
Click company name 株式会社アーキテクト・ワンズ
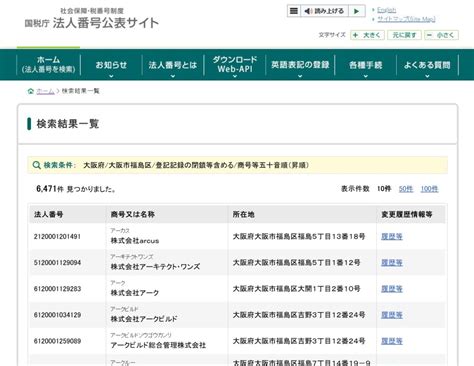(x=155, y=267)
